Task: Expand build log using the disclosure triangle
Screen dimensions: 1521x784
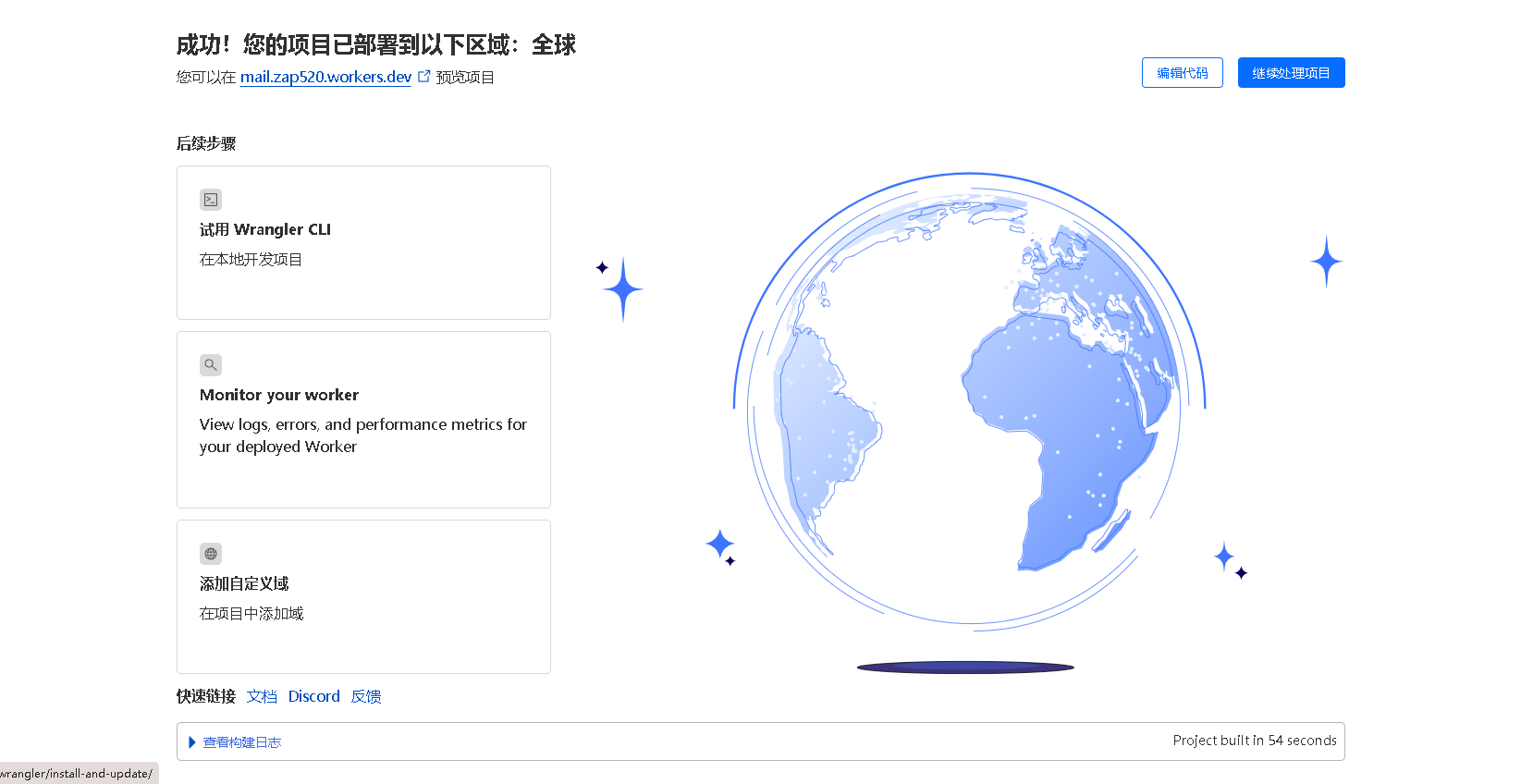Action: (x=192, y=742)
